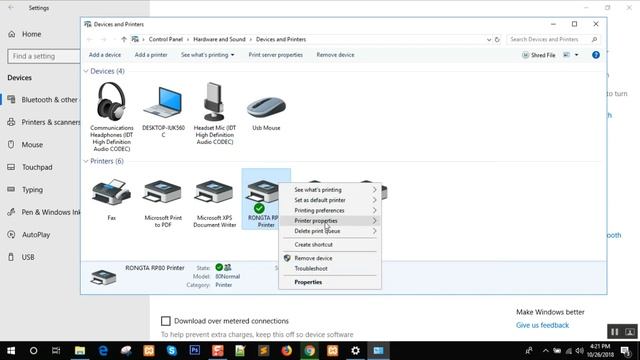Open Photoshop from the taskbar

click(195, 351)
